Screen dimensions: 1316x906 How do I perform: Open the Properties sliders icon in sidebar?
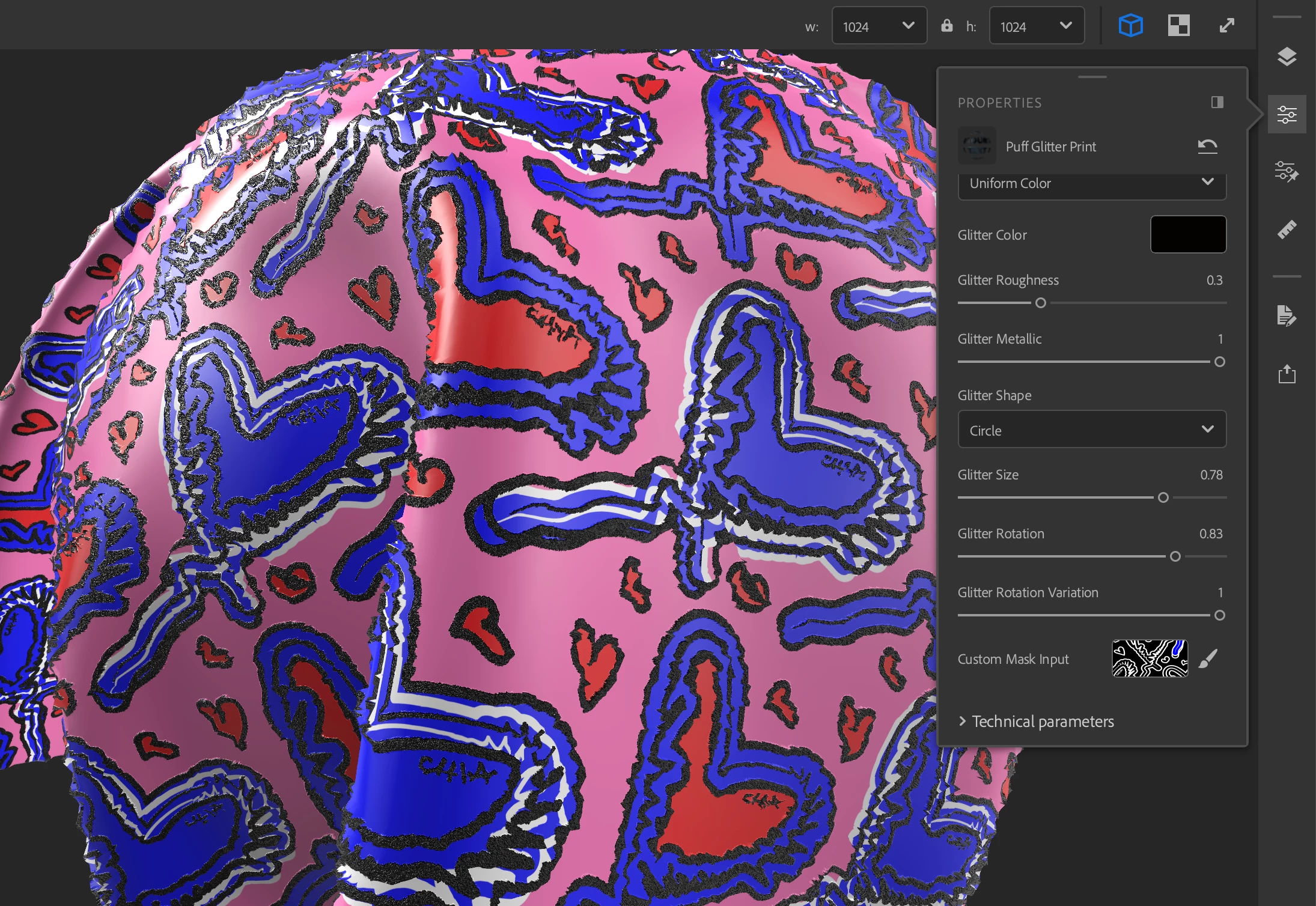[x=1287, y=114]
